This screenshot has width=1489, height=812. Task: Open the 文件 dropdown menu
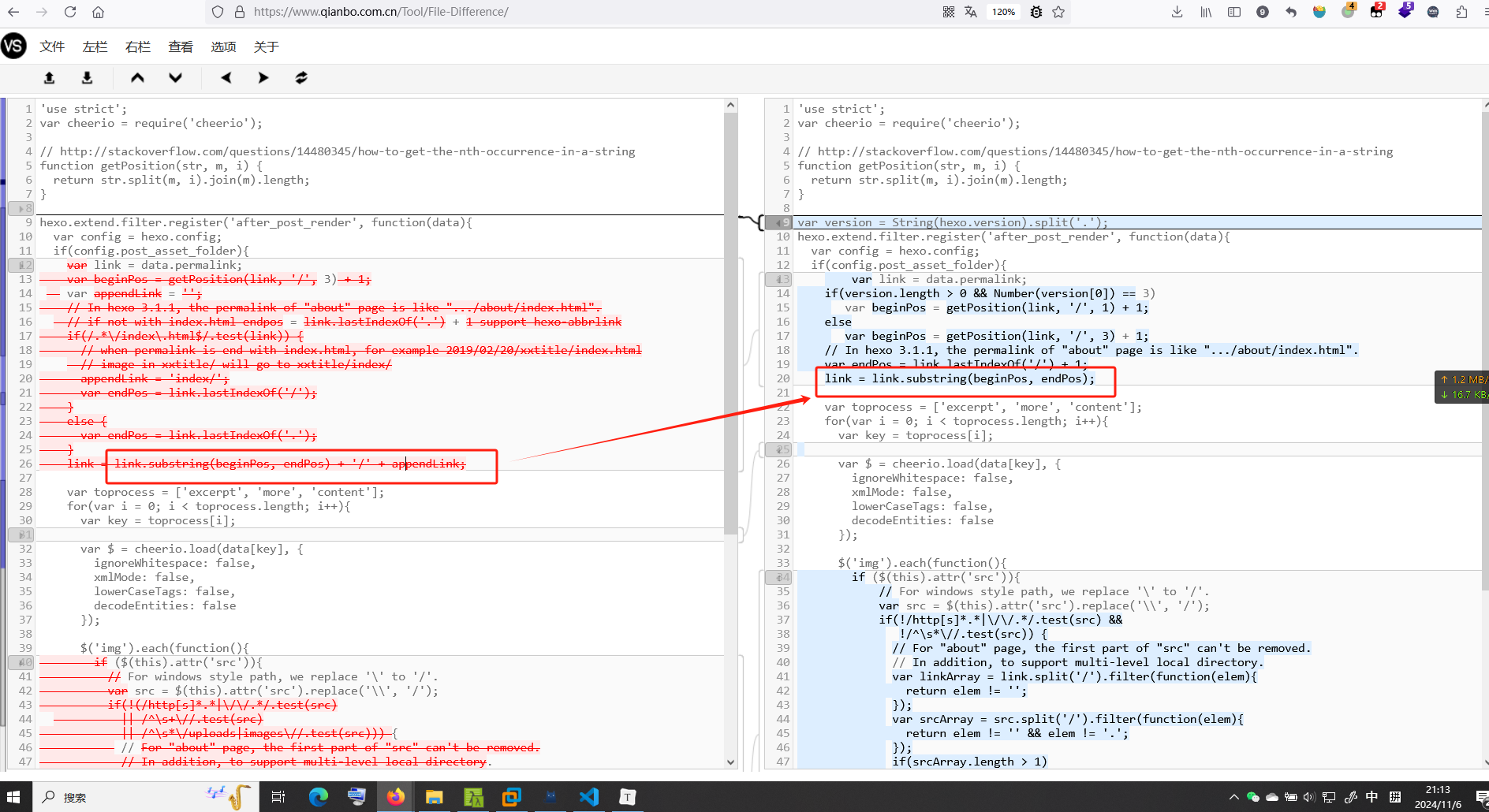tap(52, 47)
